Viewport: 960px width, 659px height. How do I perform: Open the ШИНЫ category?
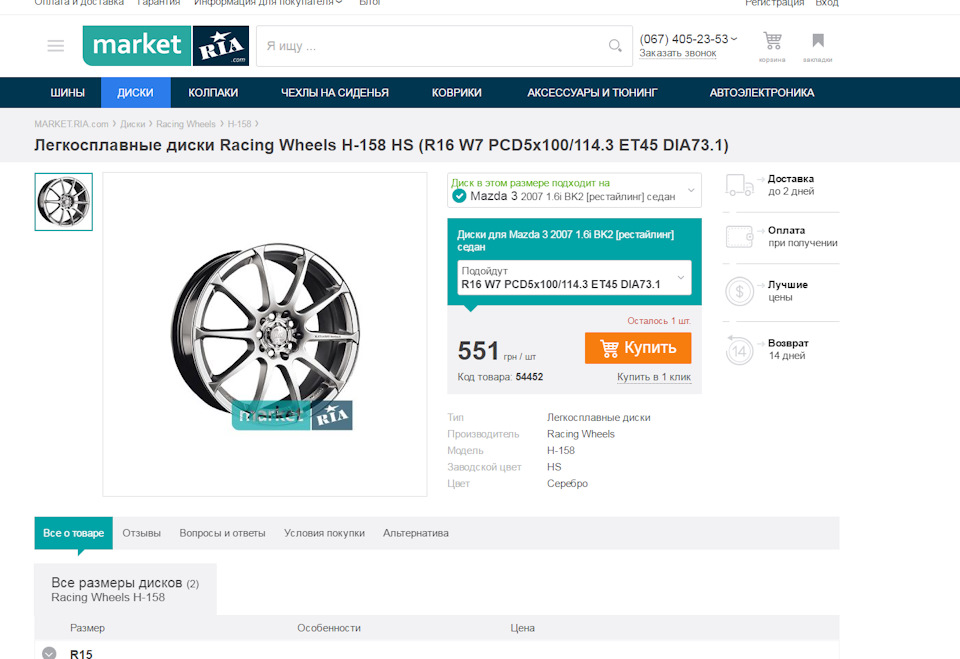click(67, 92)
